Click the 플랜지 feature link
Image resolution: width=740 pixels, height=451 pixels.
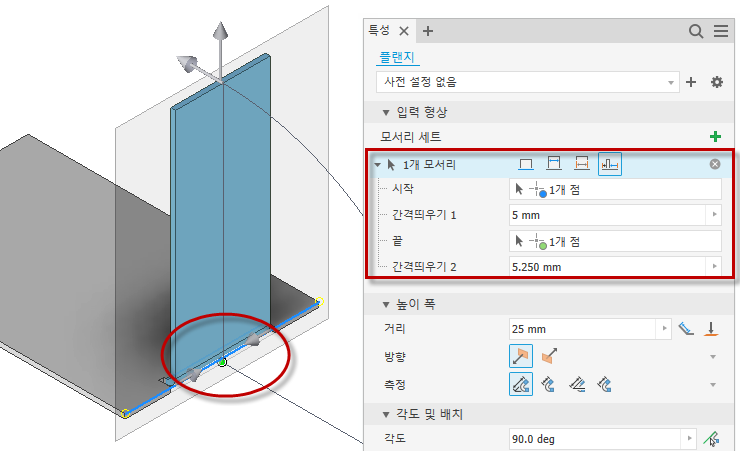(x=397, y=58)
